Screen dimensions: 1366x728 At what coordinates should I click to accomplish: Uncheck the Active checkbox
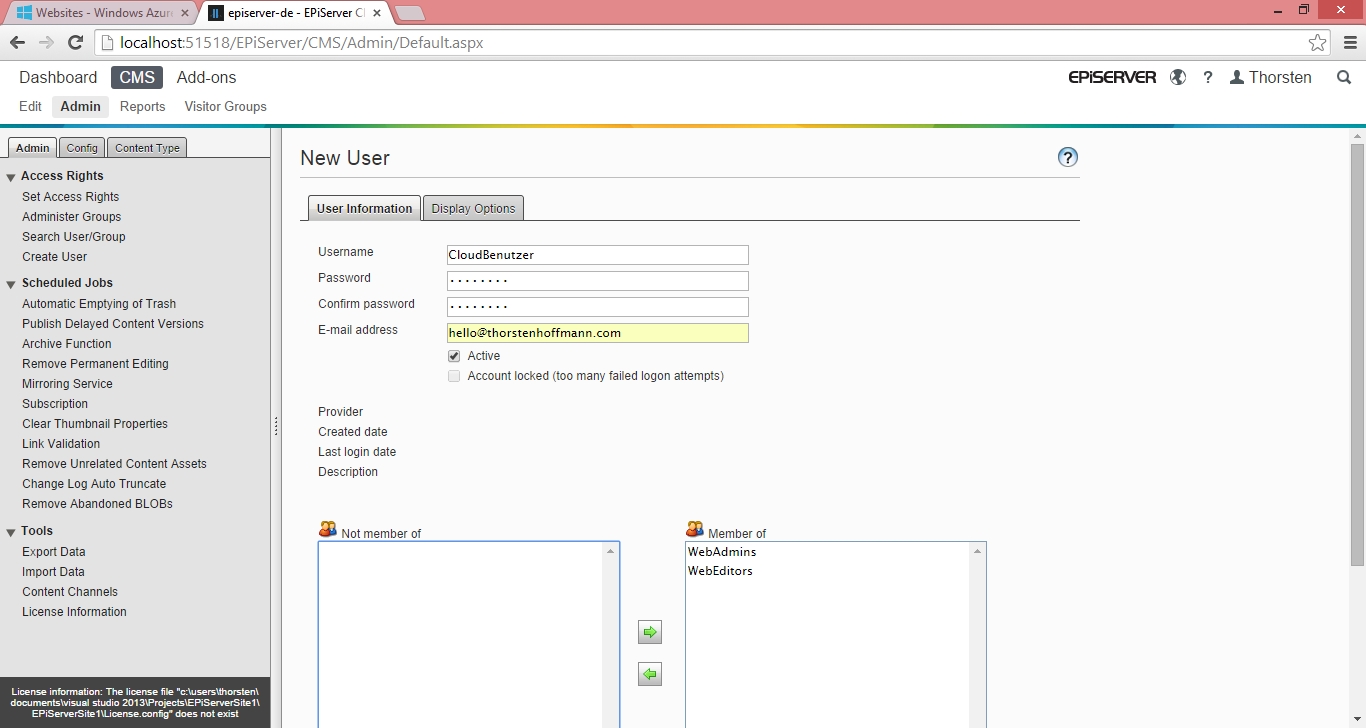[x=454, y=356]
